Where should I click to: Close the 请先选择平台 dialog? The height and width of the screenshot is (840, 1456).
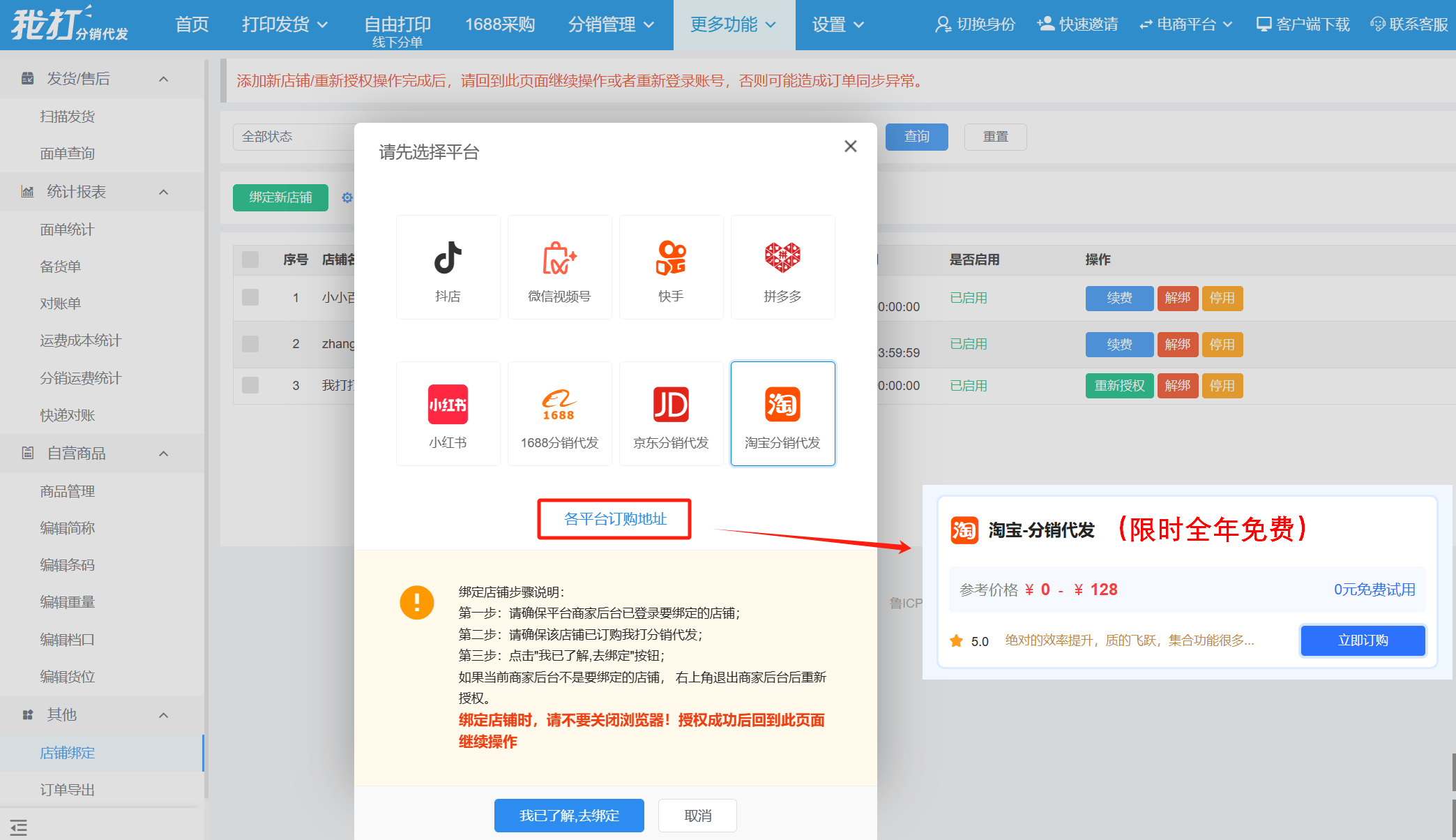(x=850, y=147)
